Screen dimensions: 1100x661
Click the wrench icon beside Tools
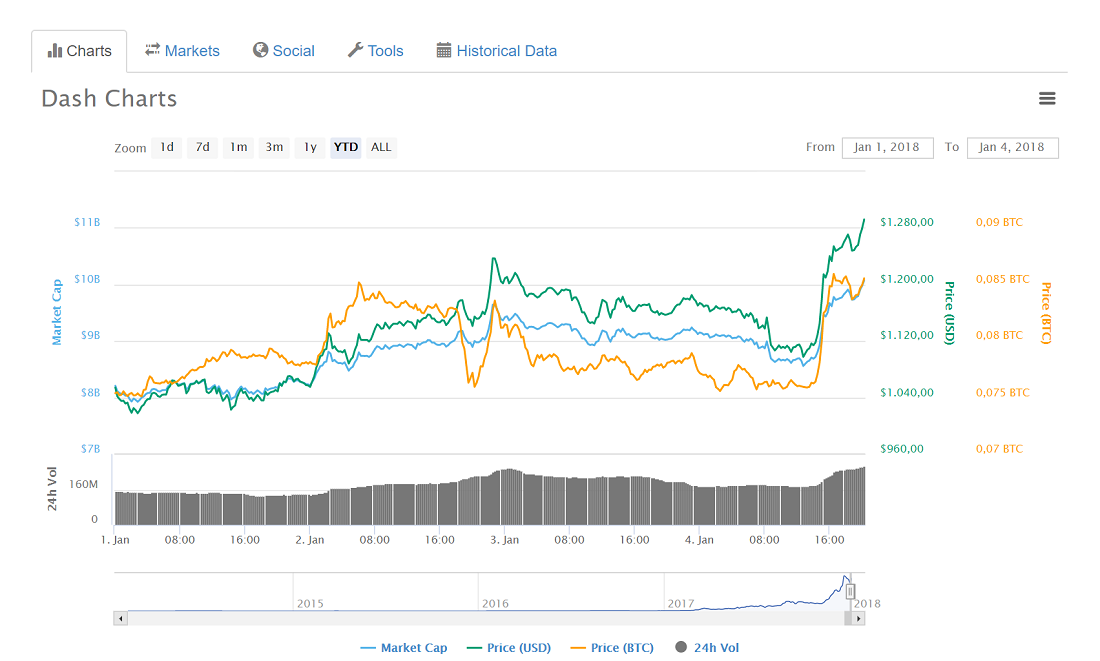(356, 50)
